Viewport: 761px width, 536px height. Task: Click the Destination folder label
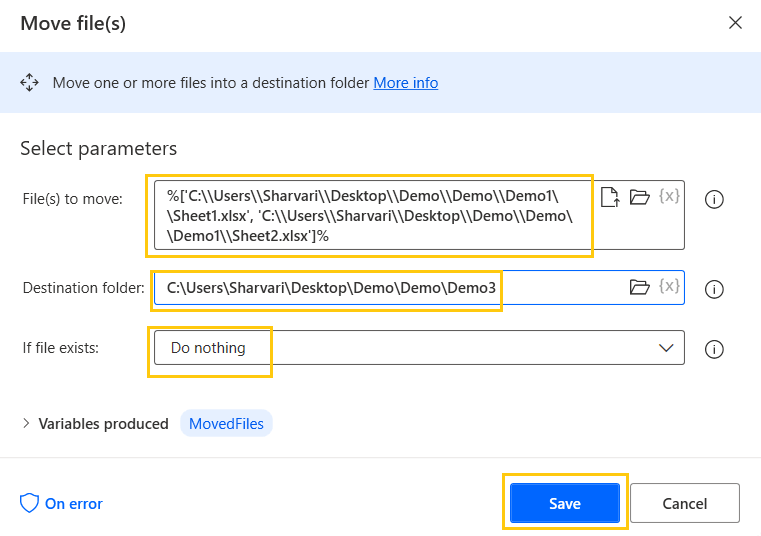[83, 288]
